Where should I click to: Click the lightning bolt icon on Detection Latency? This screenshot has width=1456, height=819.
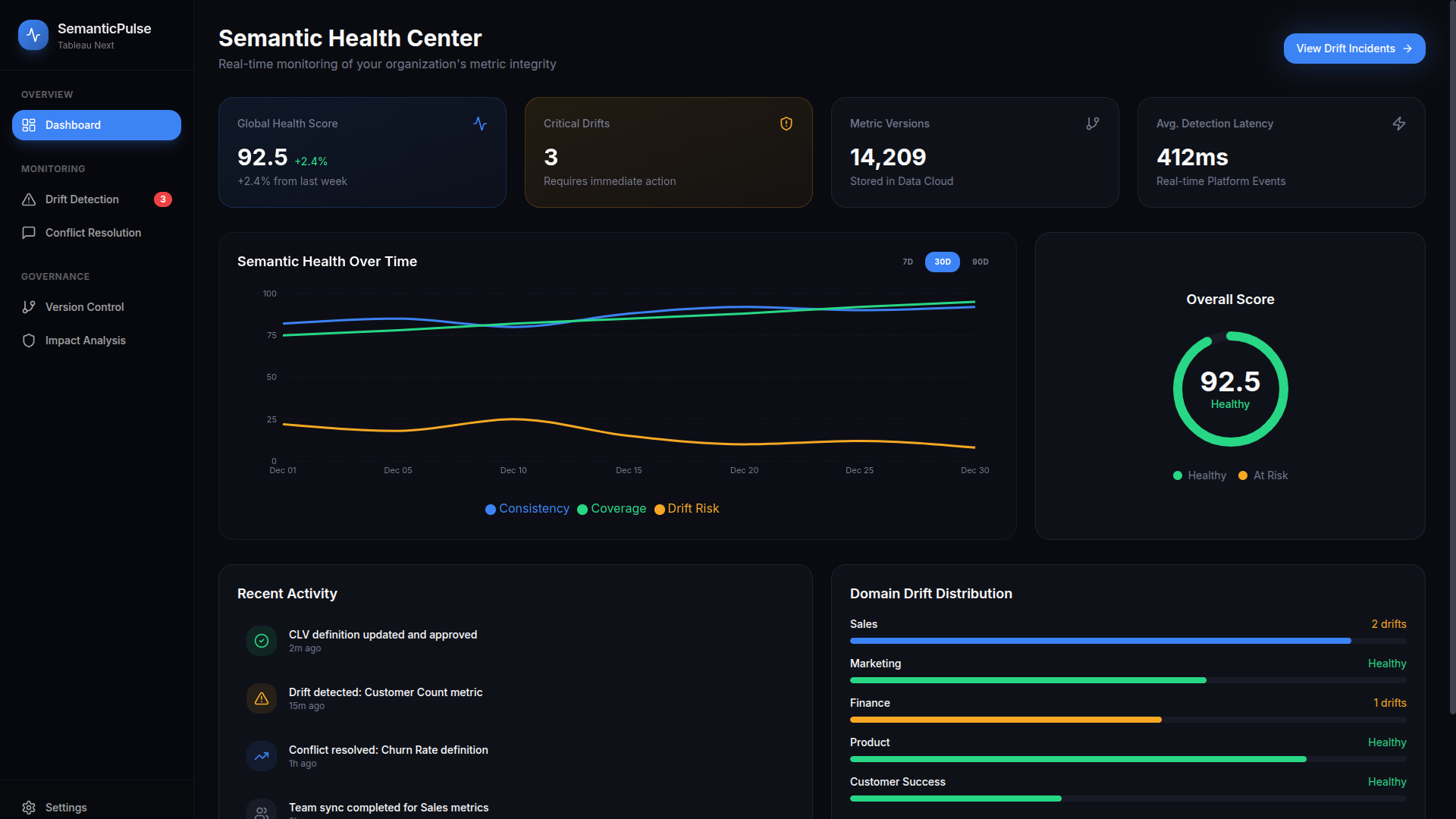tap(1398, 124)
